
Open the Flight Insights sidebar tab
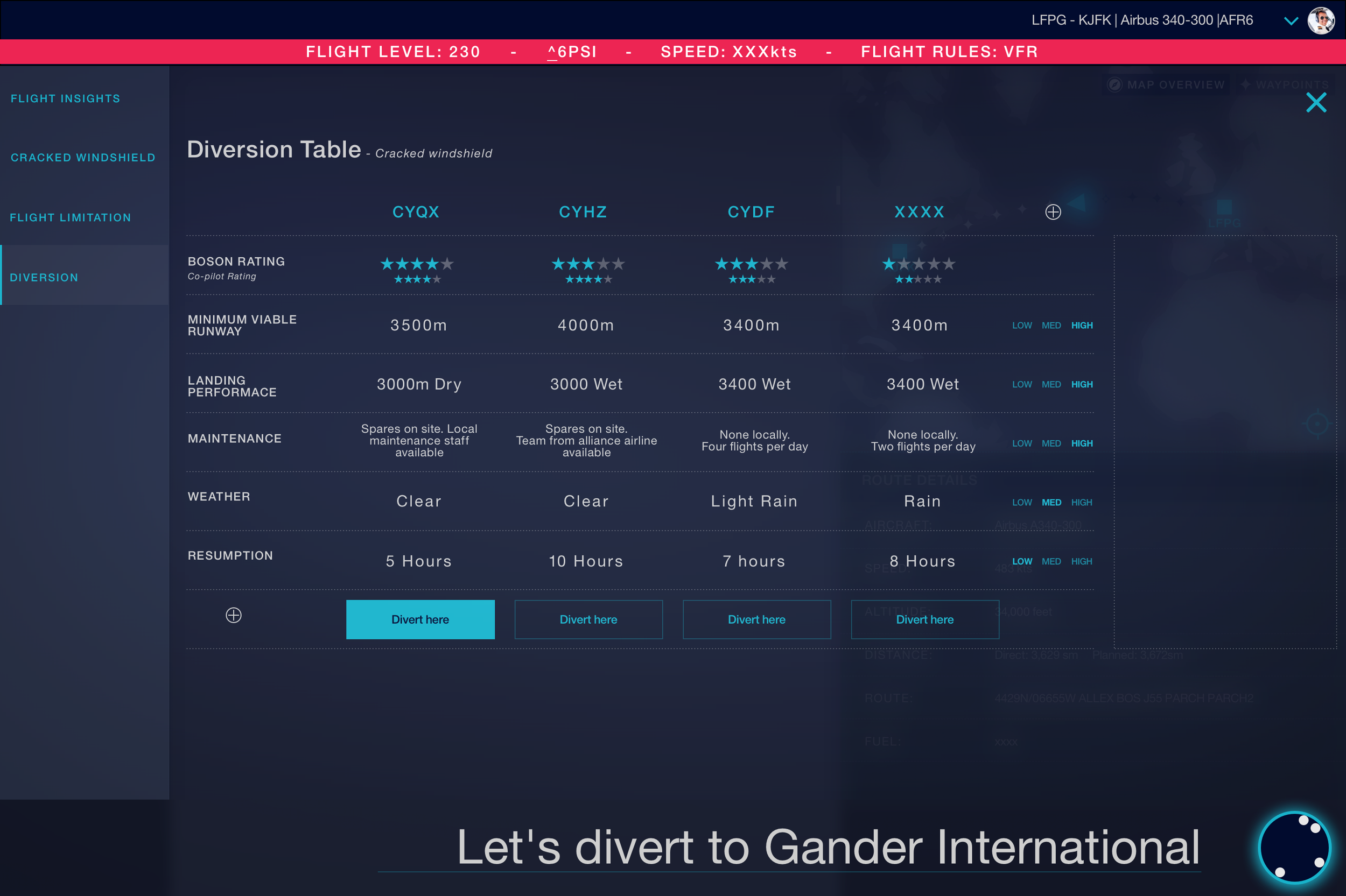pos(66,98)
